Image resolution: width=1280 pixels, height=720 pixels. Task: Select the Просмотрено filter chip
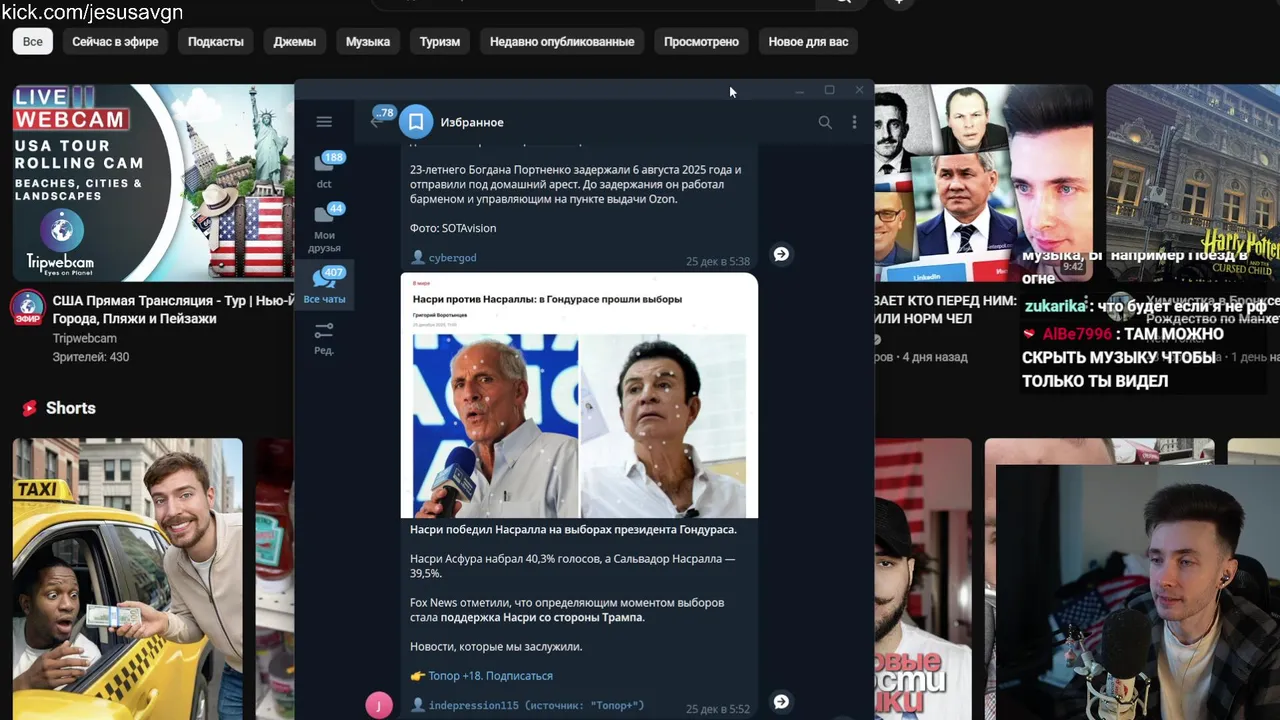701,41
